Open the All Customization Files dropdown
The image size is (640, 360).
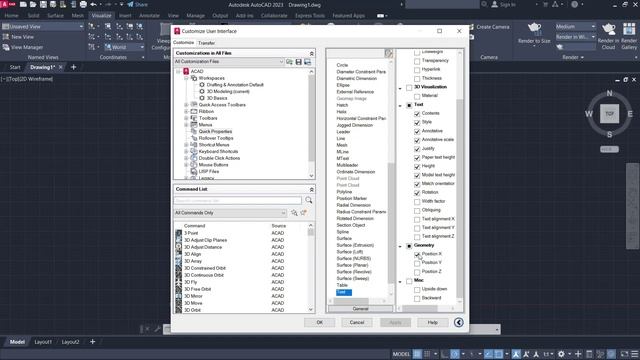click(229, 62)
